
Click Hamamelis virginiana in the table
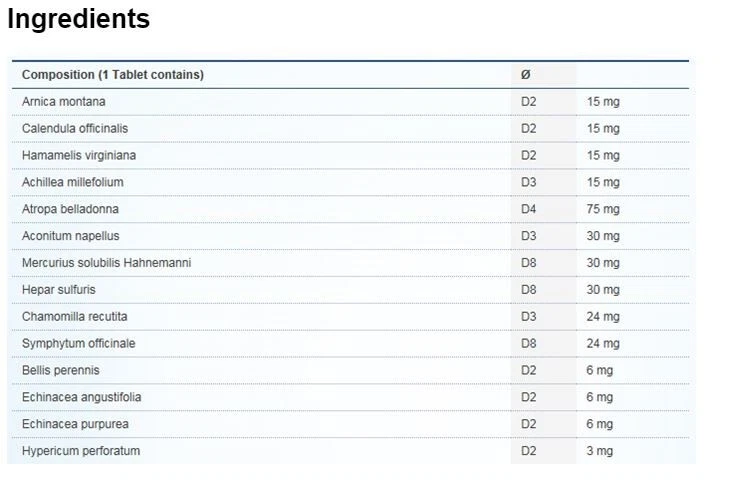click(79, 156)
